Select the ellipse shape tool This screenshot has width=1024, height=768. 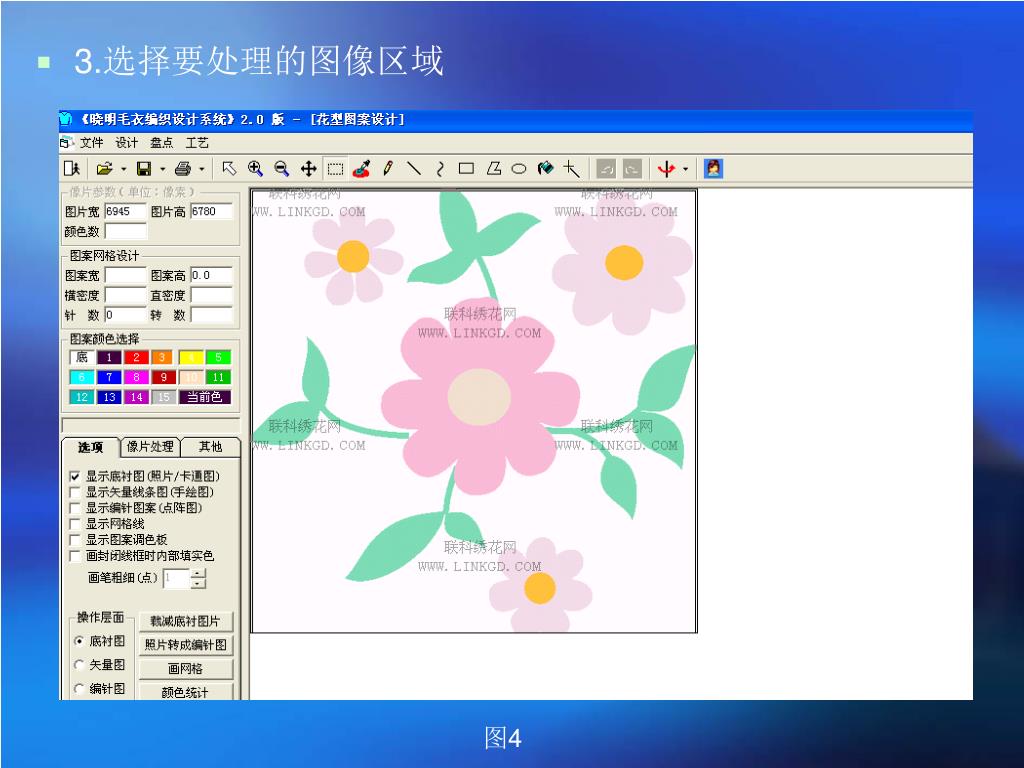[x=519, y=169]
